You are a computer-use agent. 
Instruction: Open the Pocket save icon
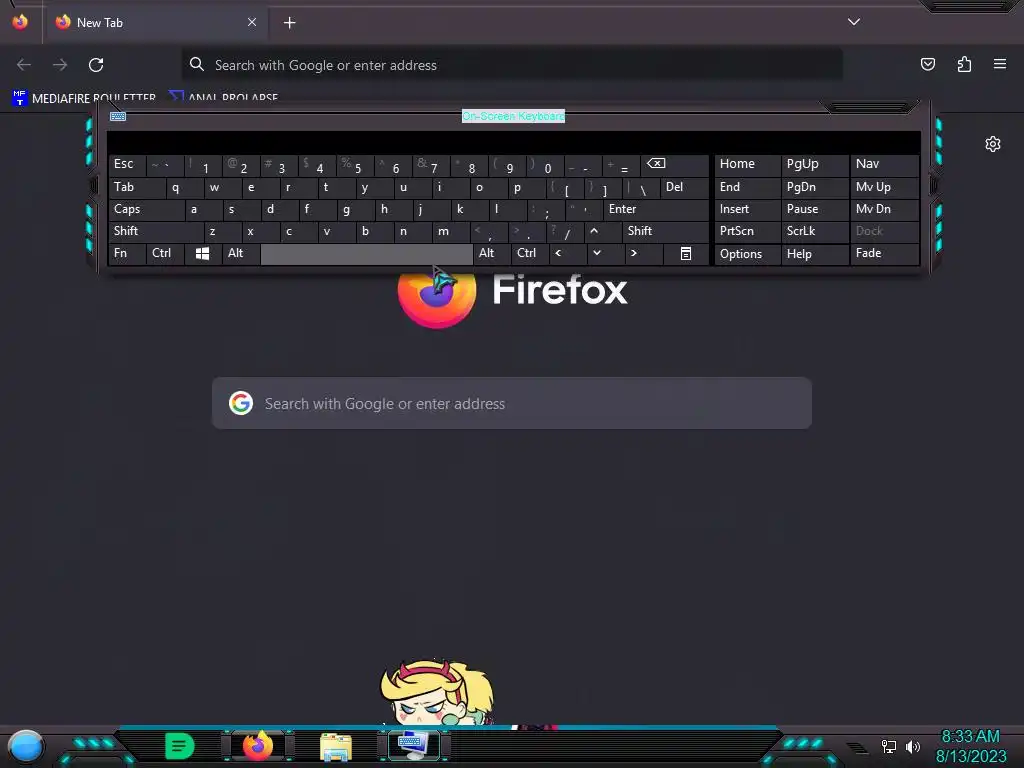927,64
